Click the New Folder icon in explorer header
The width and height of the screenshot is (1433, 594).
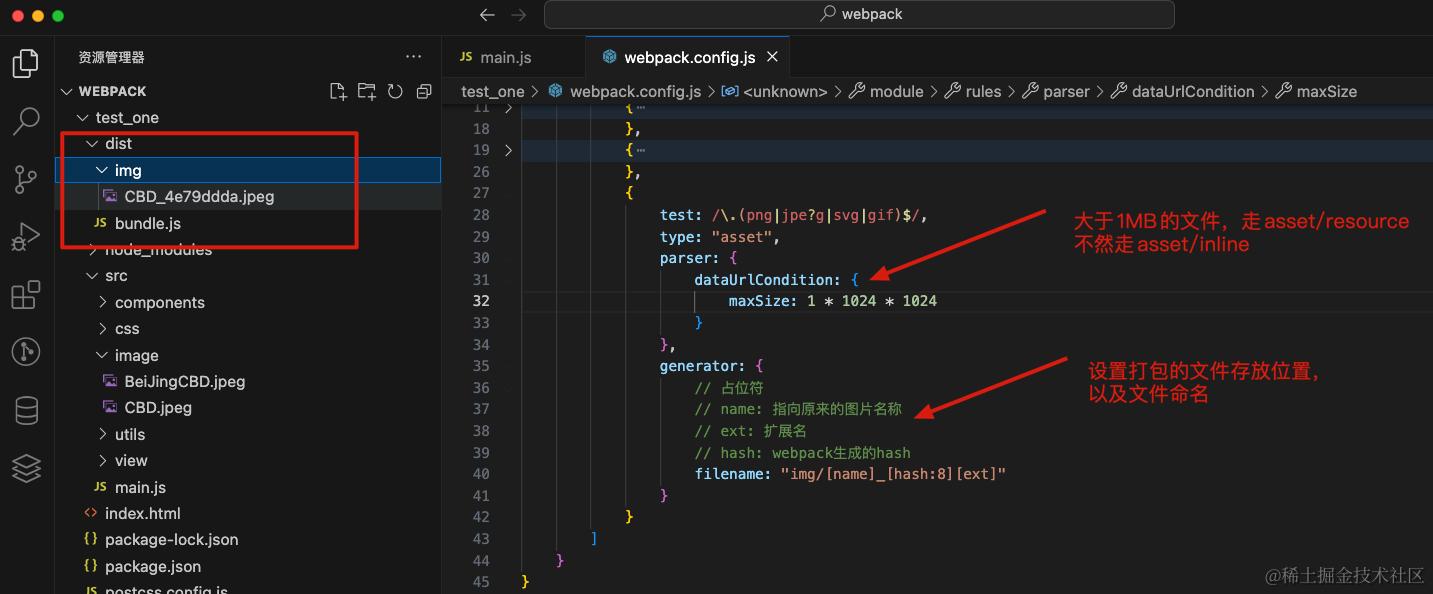[x=367, y=91]
